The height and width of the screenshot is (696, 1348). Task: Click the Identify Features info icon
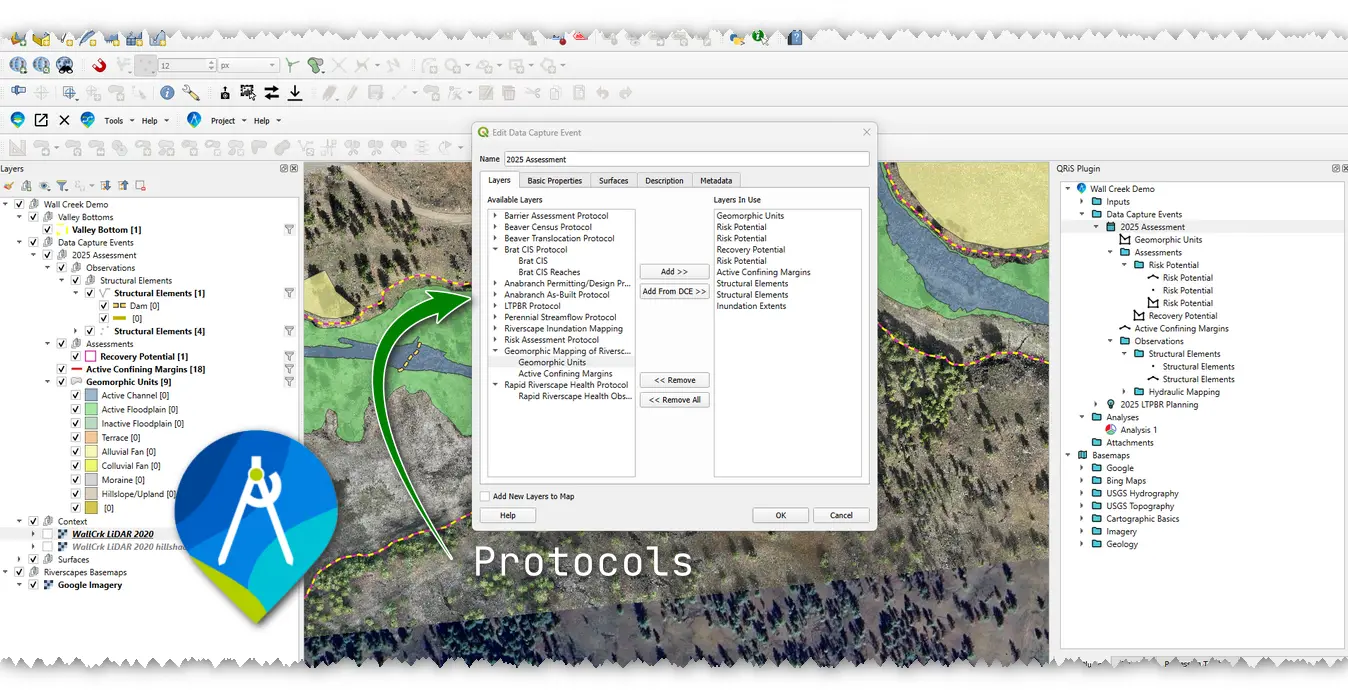click(x=167, y=93)
